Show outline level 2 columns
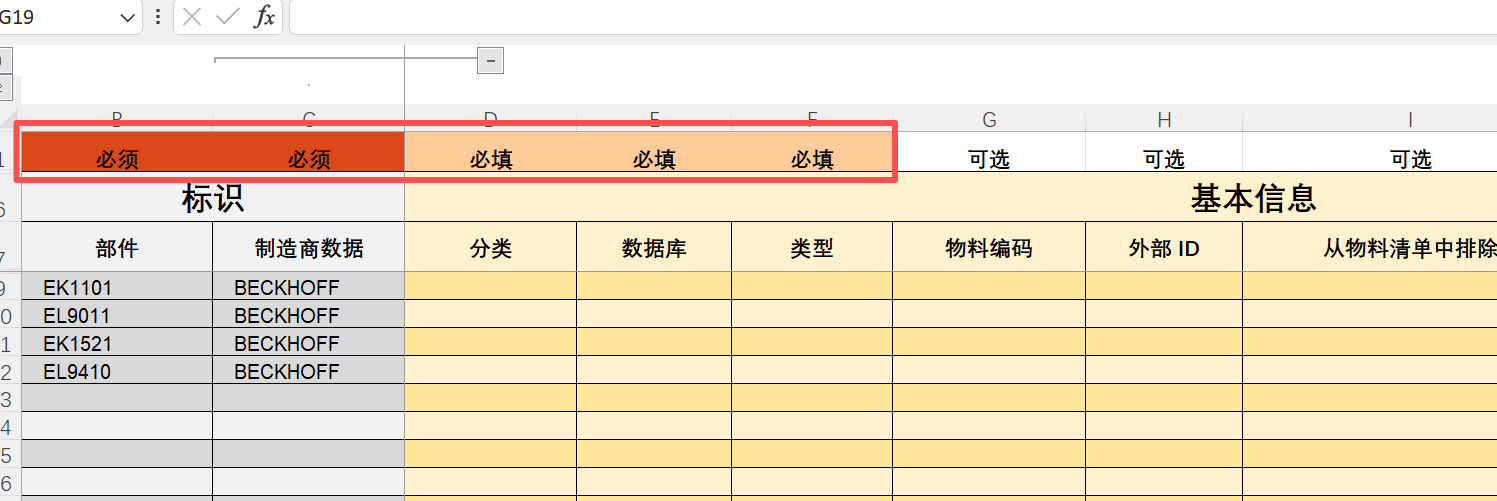This screenshot has width=1497, height=501. pos(4,88)
